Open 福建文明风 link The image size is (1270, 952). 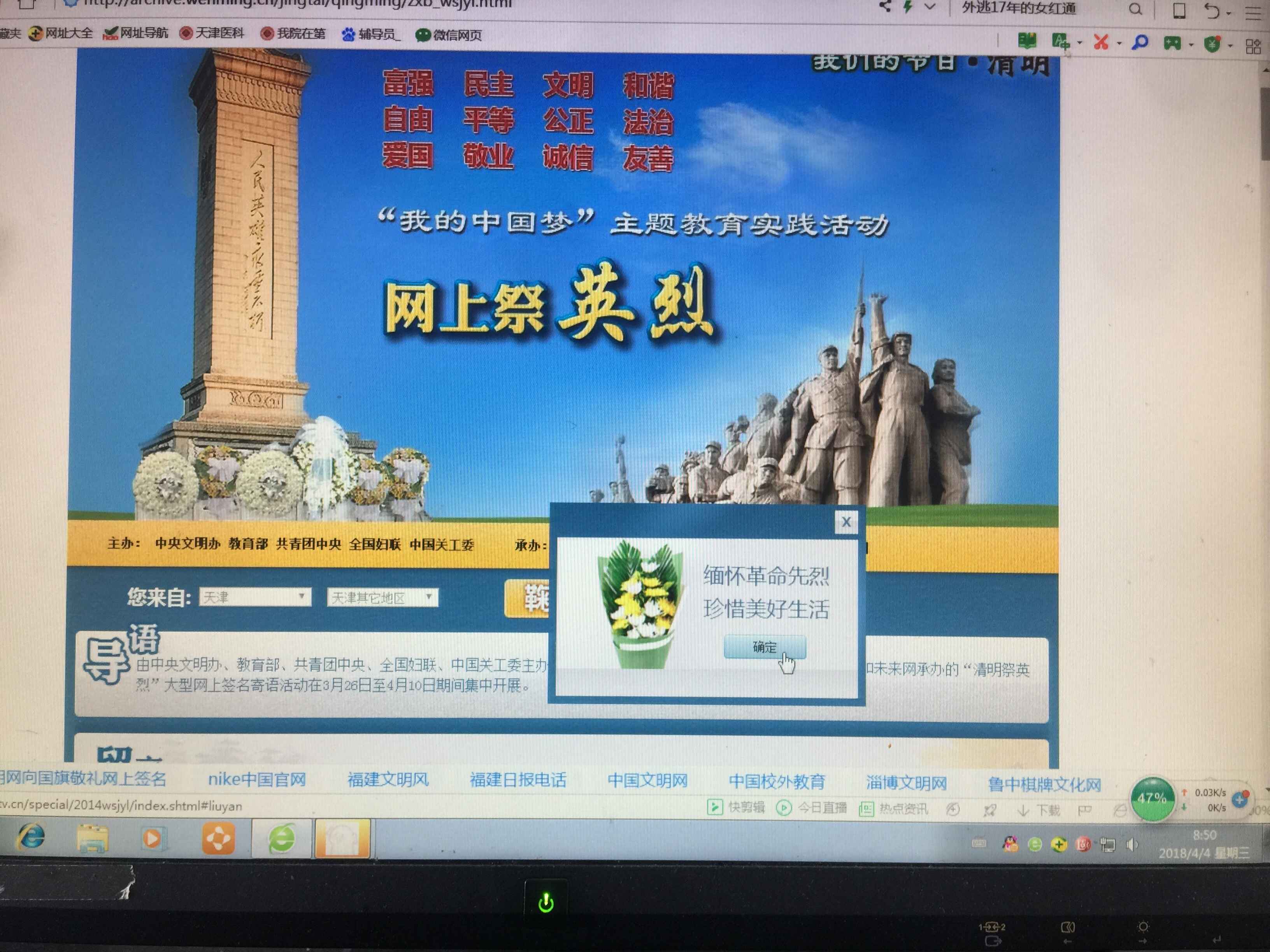pos(388,779)
